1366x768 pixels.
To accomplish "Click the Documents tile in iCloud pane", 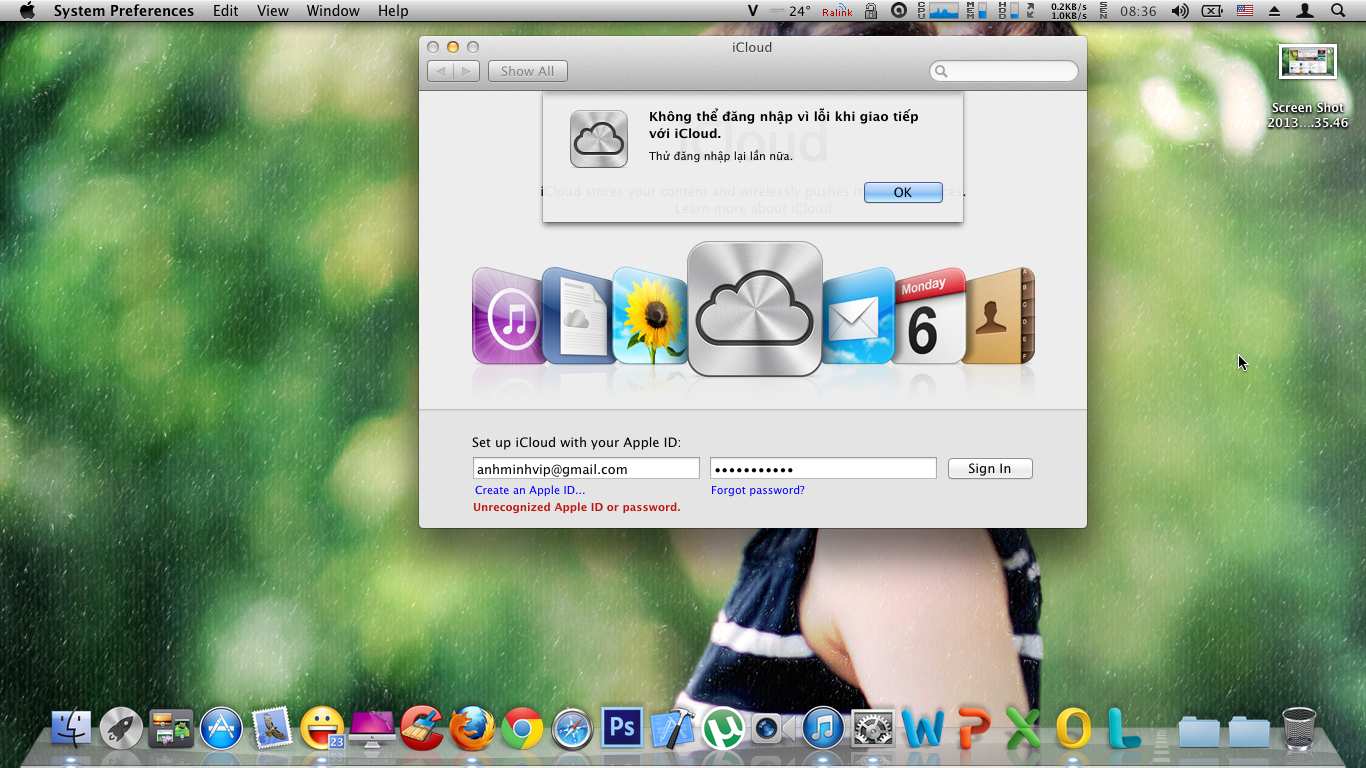I will click(x=577, y=316).
